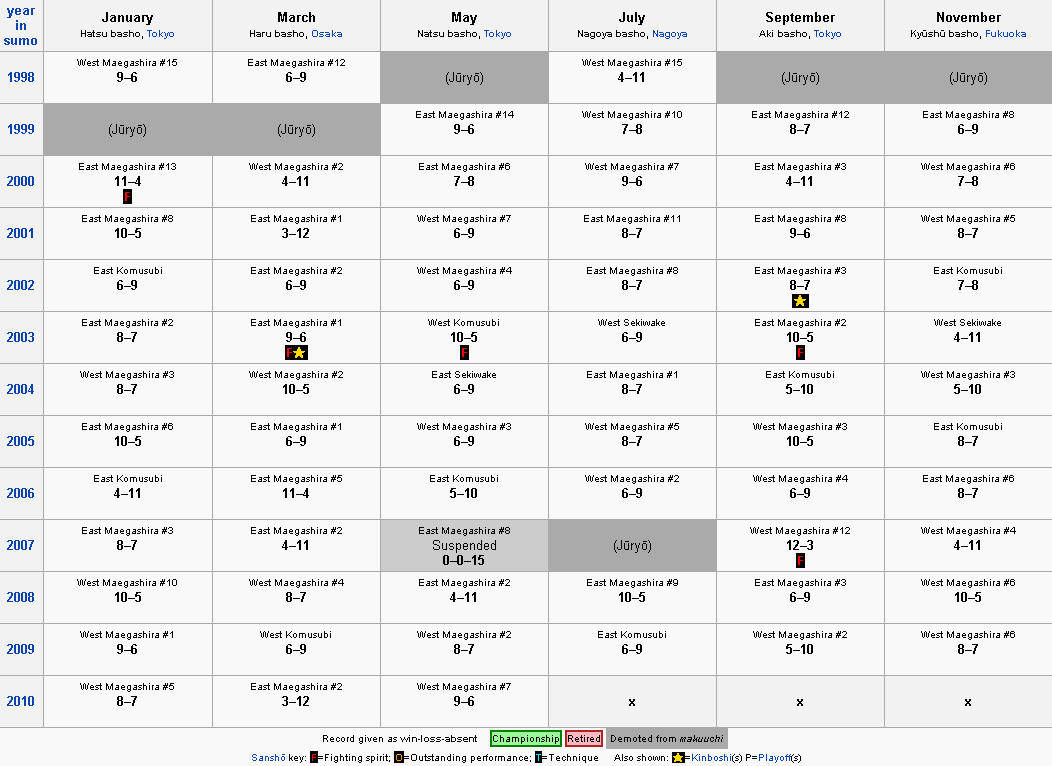Viewport: 1052px width, 766px height.
Task: Open the Fukuoka link under November
Action: [x=1006, y=34]
